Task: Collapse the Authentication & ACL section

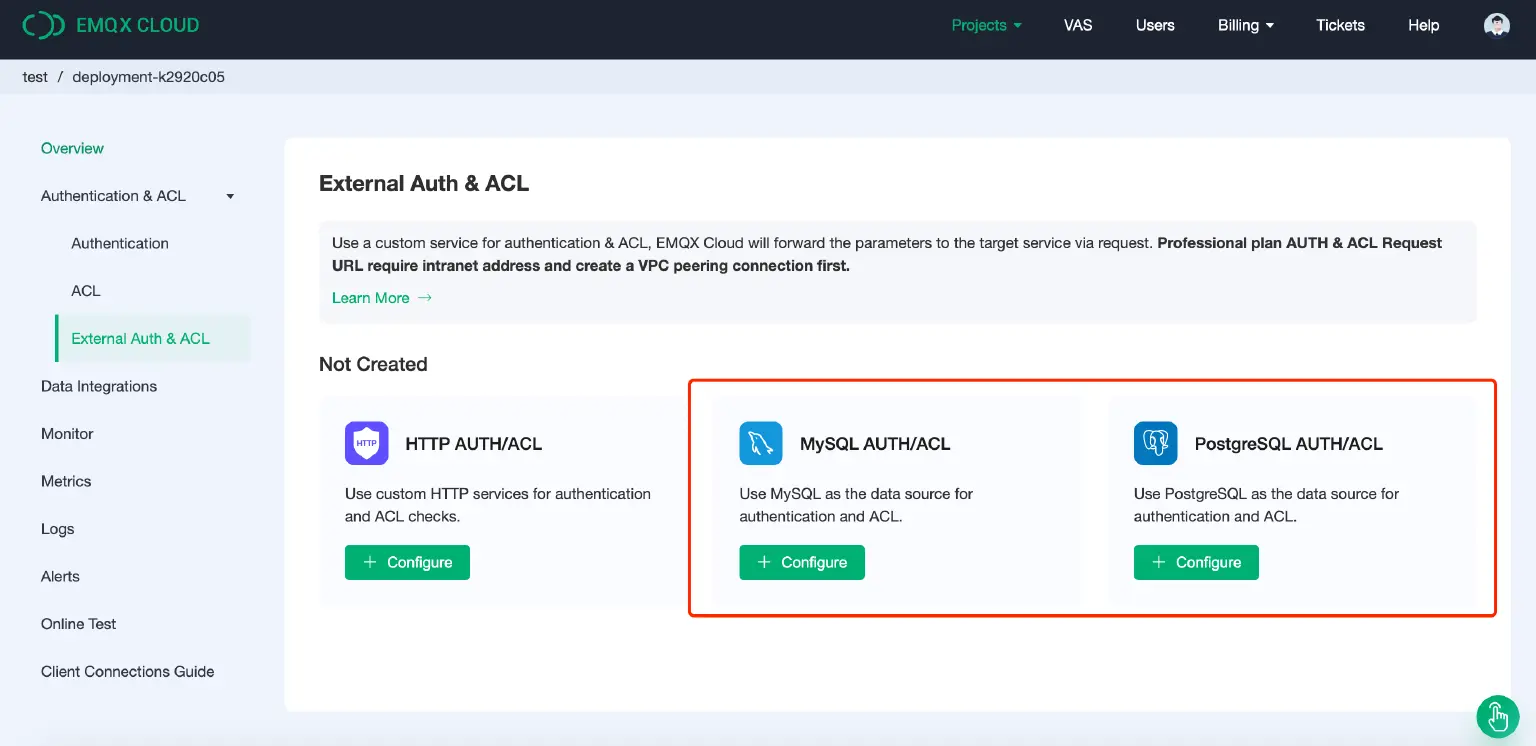Action: (229, 196)
